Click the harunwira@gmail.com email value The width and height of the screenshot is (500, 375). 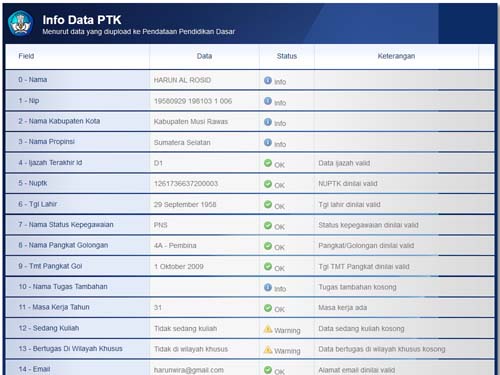(189, 370)
